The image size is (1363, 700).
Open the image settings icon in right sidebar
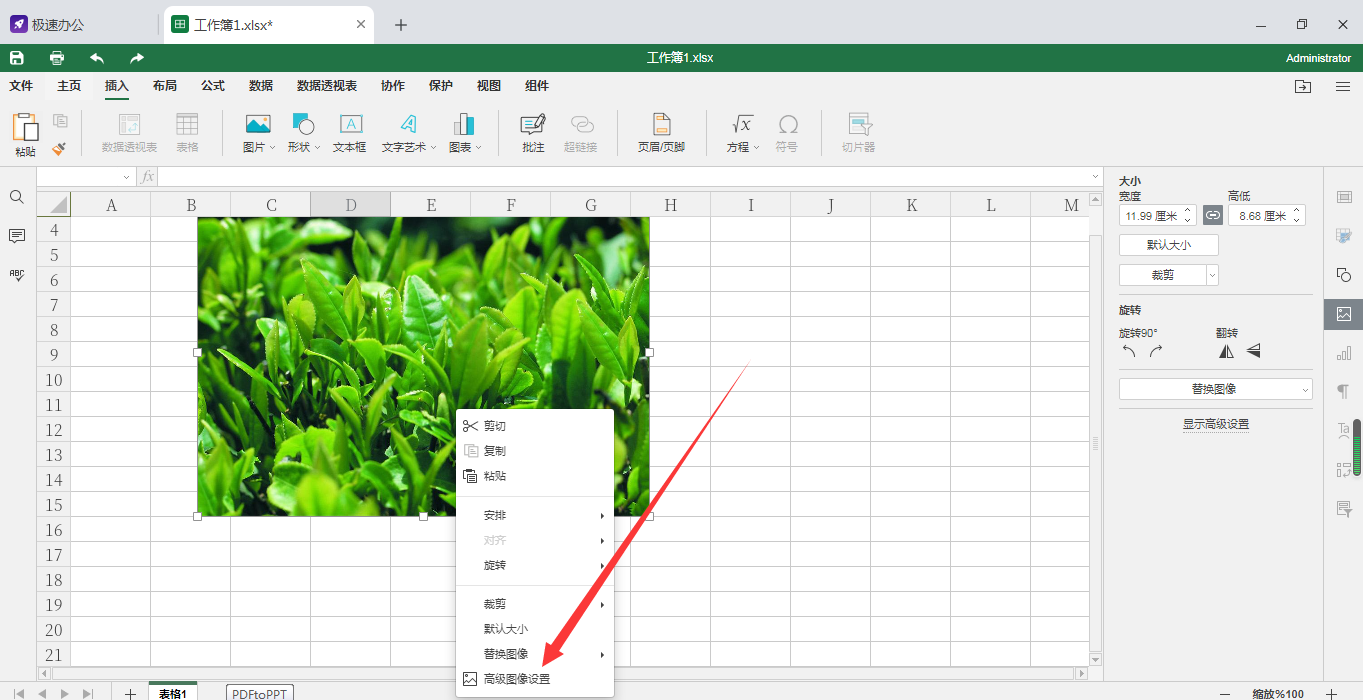coord(1344,314)
